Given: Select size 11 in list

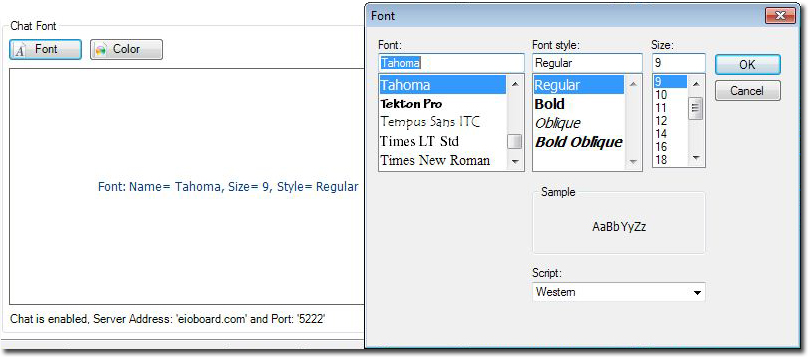Looking at the screenshot, I should (x=670, y=108).
